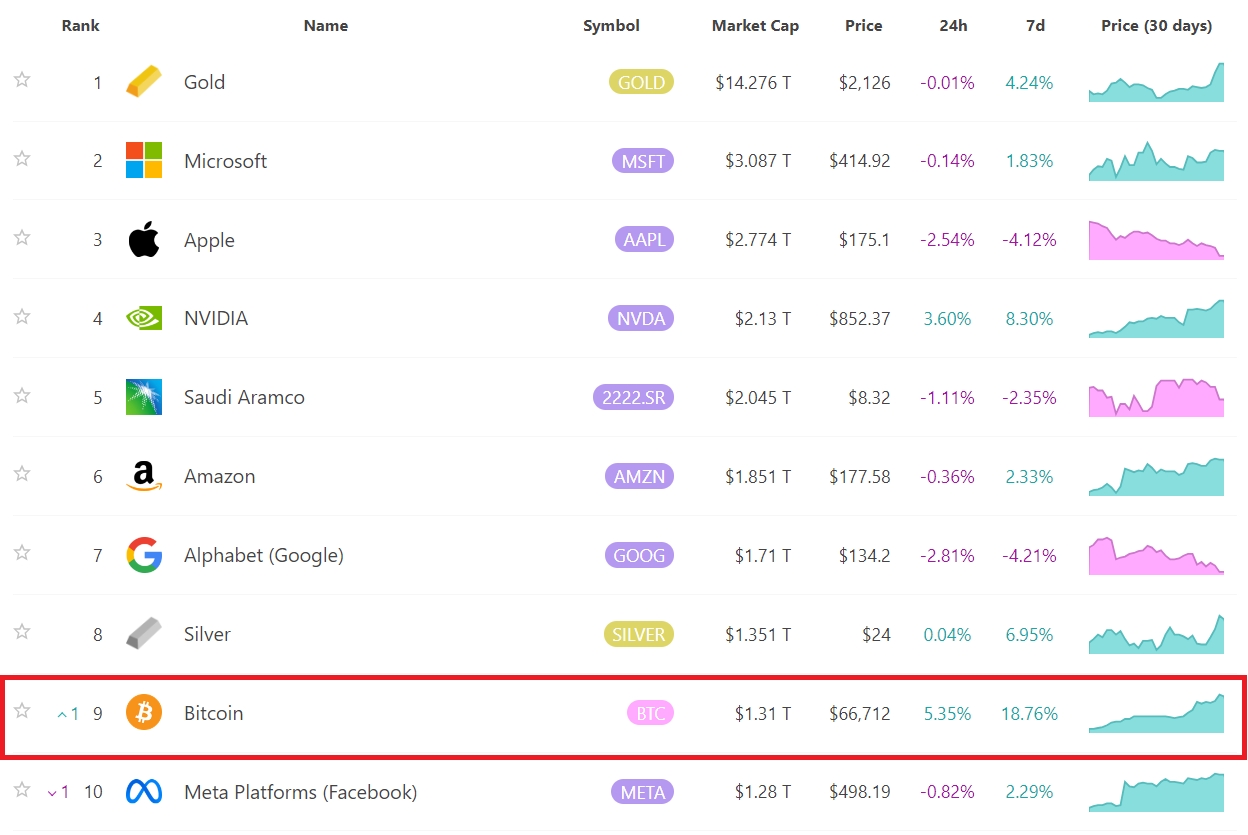Open NVIDIA 30-day price chart
Screen dimensions: 1248x835
(1156, 318)
